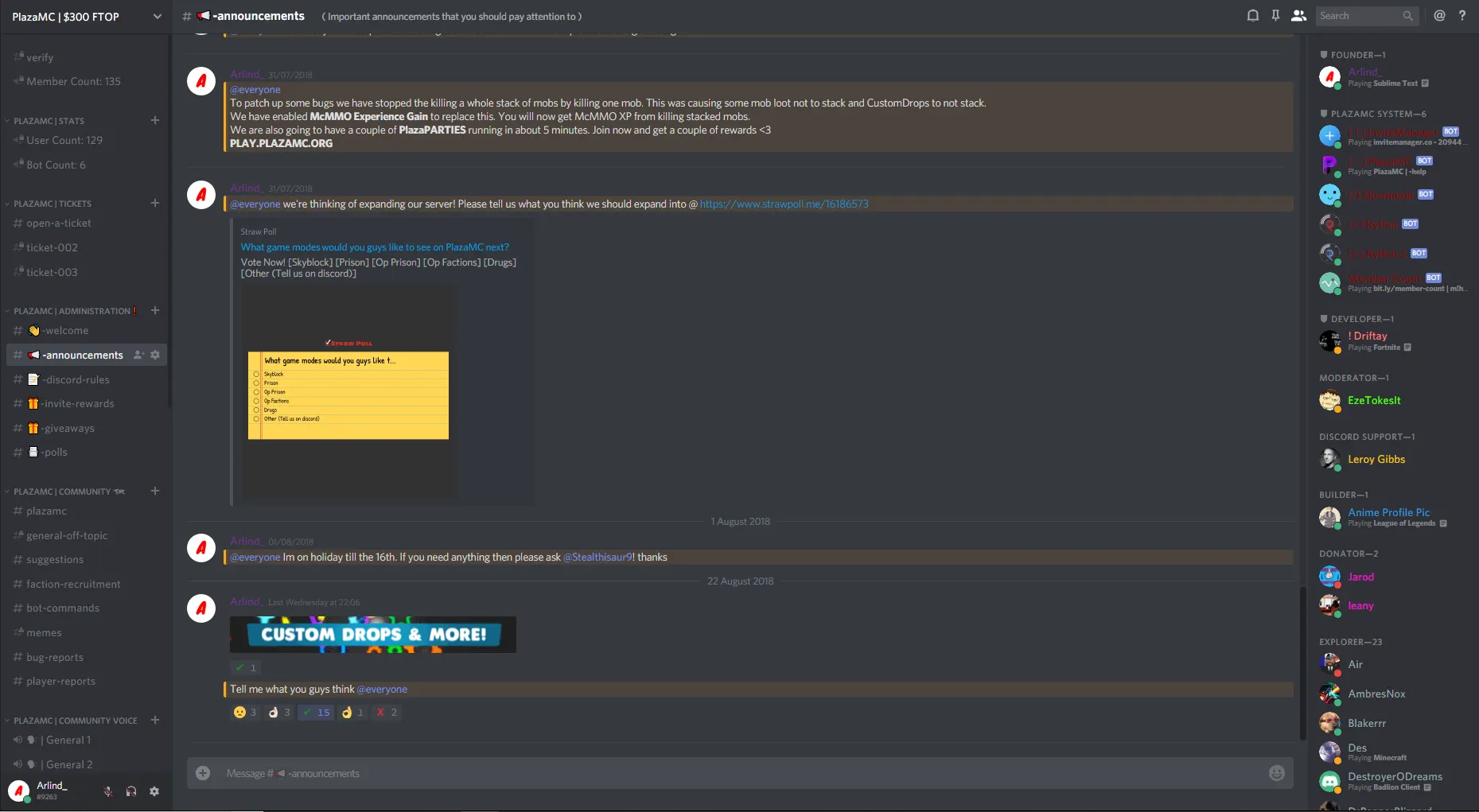
Task: Collapse the PLAZAMC | STATS category
Action: [x=49, y=121]
